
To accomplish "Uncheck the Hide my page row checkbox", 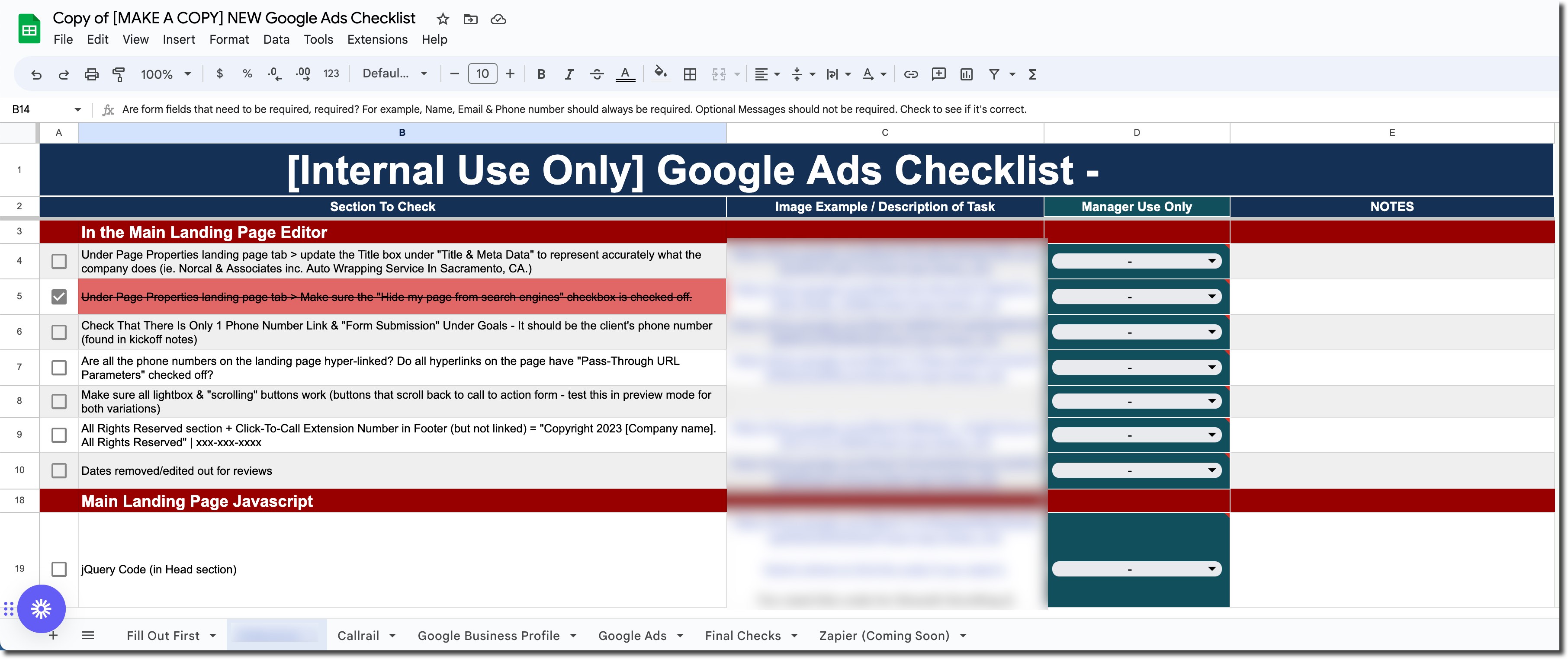I will [x=59, y=297].
